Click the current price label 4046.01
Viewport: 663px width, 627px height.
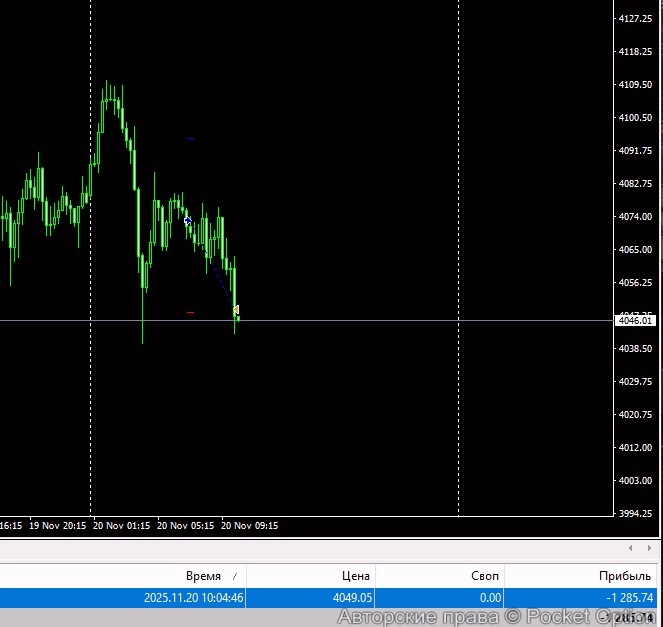(635, 320)
